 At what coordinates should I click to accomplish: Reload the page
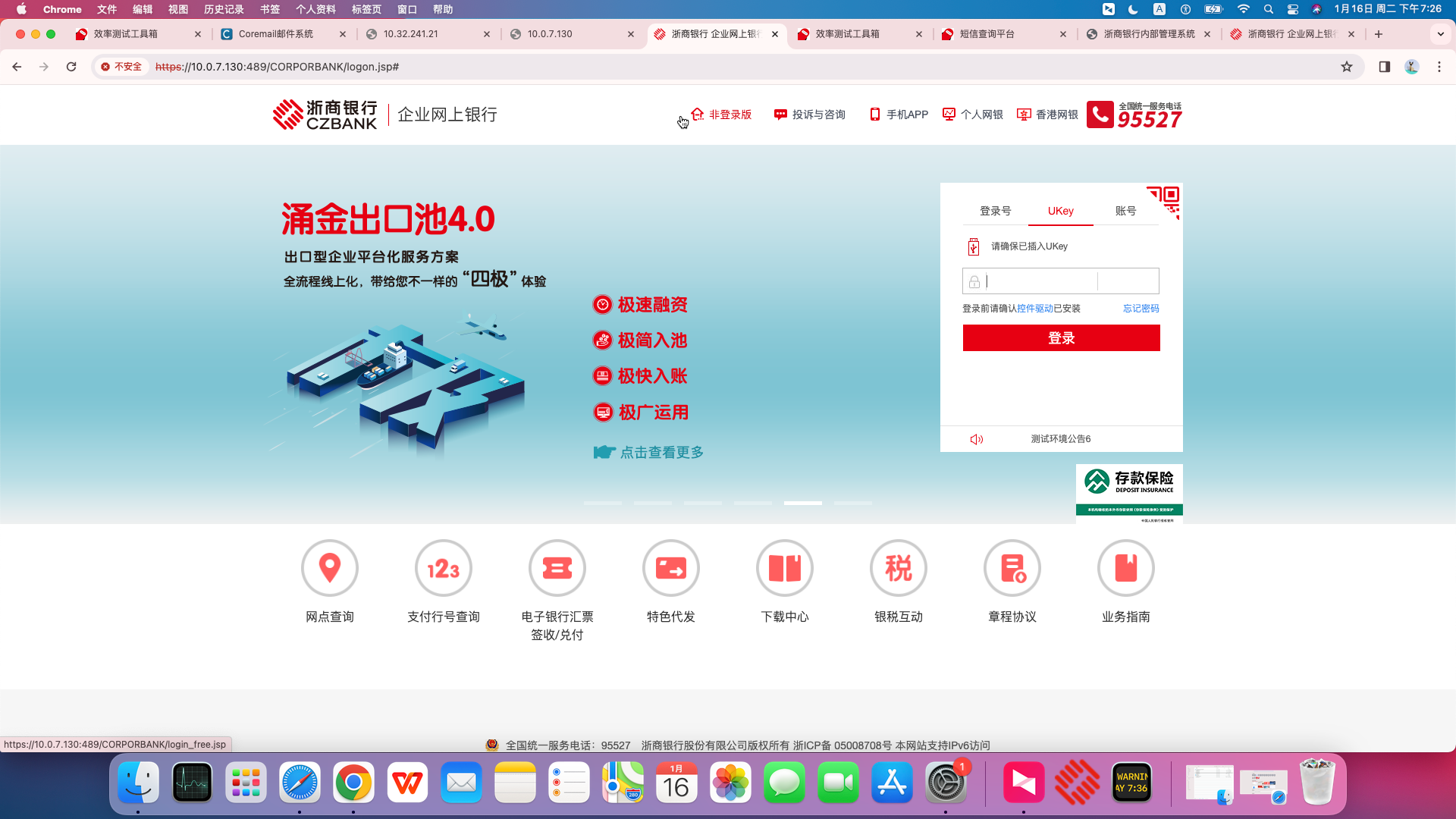click(71, 67)
